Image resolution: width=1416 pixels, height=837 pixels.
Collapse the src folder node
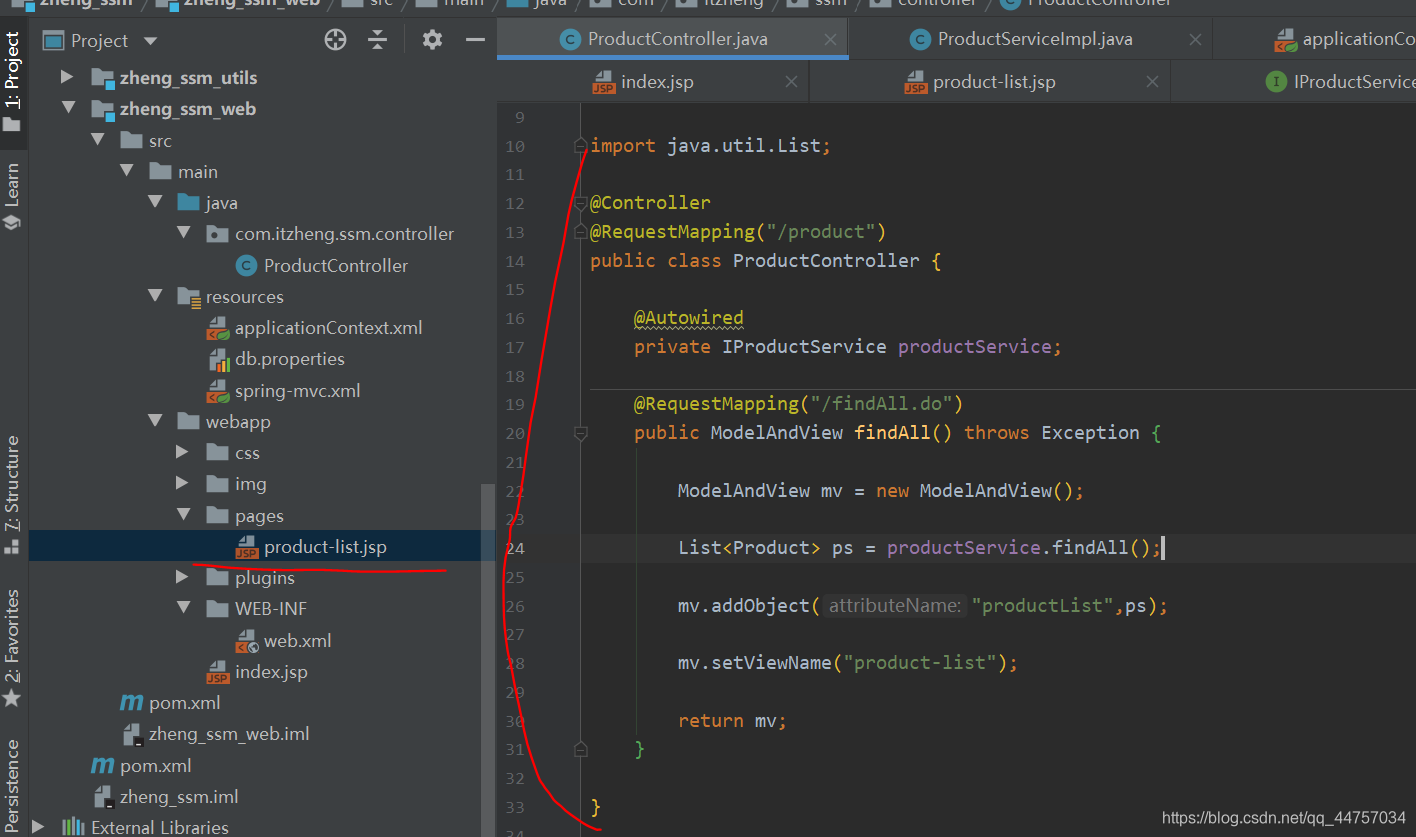pyautogui.click(x=97, y=140)
